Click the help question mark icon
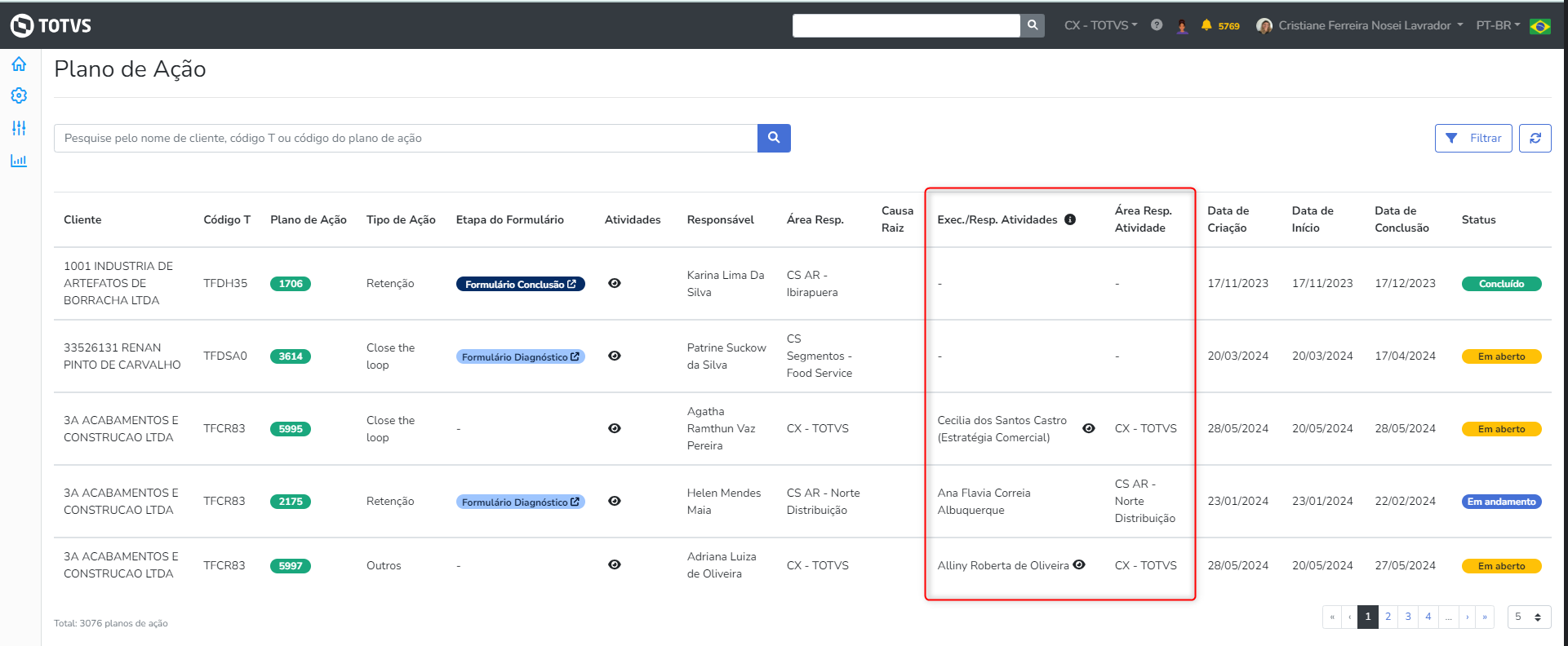The height and width of the screenshot is (646, 1568). (x=1157, y=25)
